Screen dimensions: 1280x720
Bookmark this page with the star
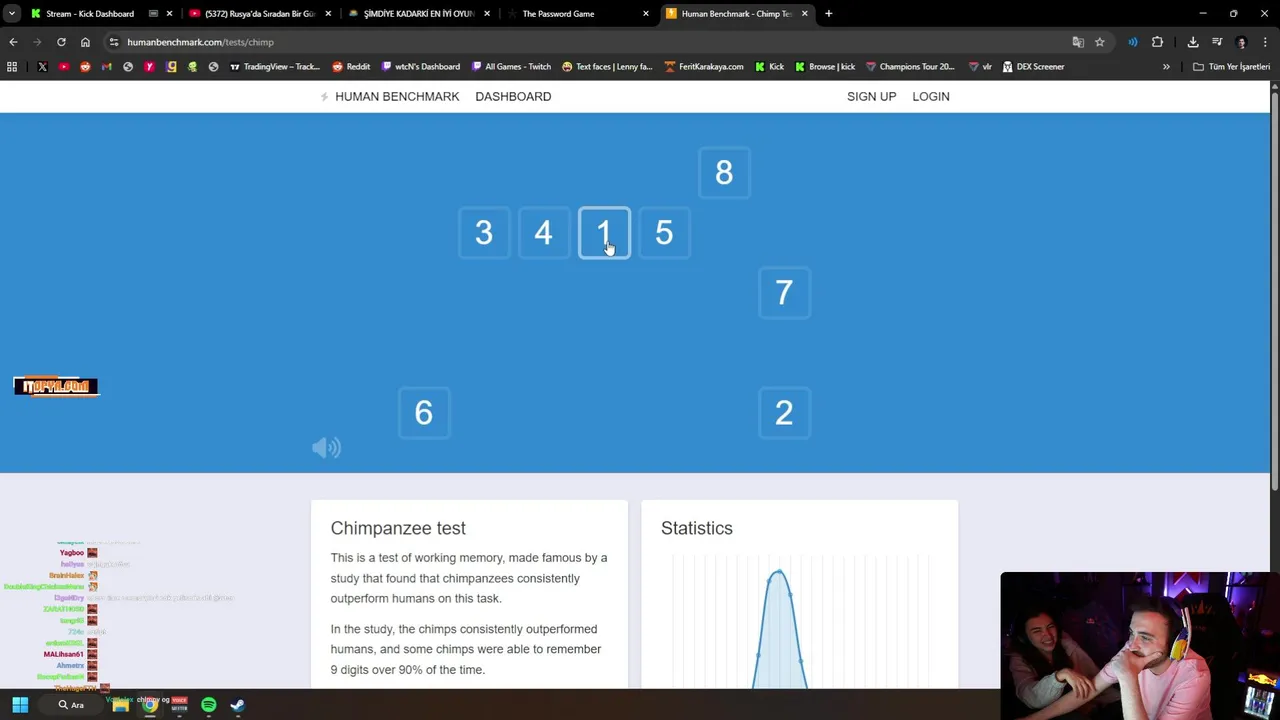(x=1099, y=42)
